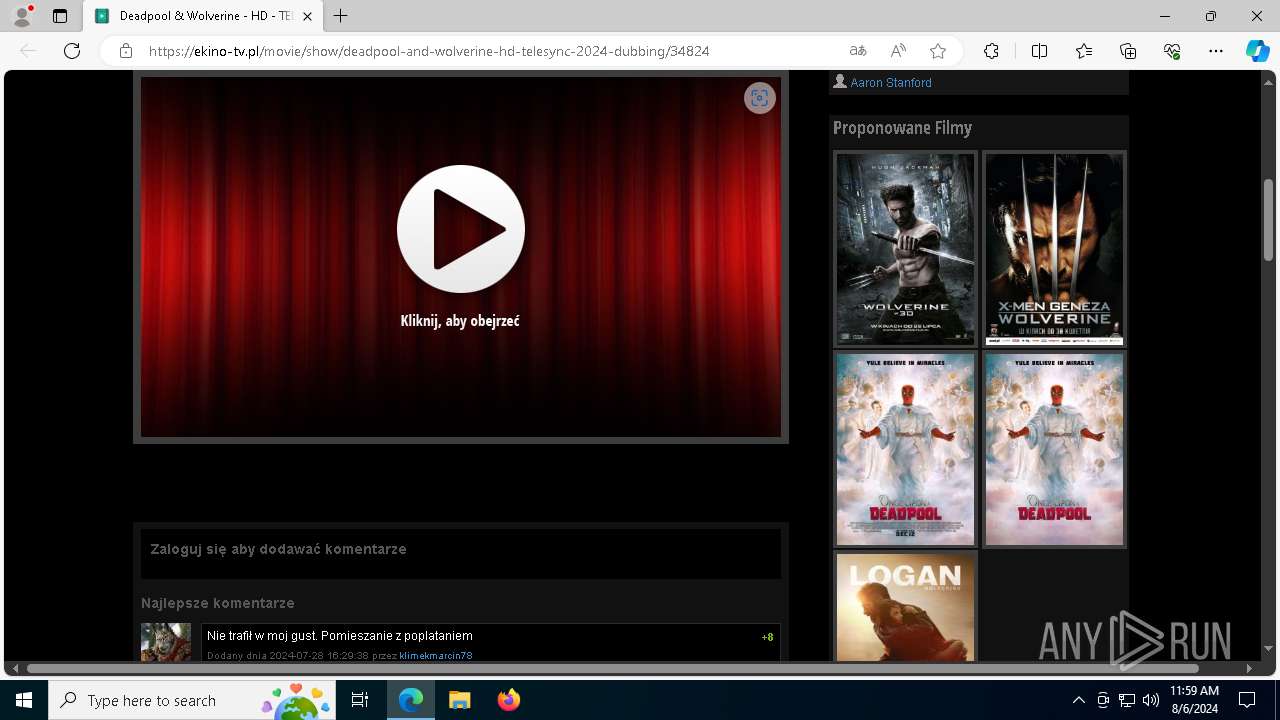
Task: Open the Logan movie poster
Action: [x=905, y=608]
